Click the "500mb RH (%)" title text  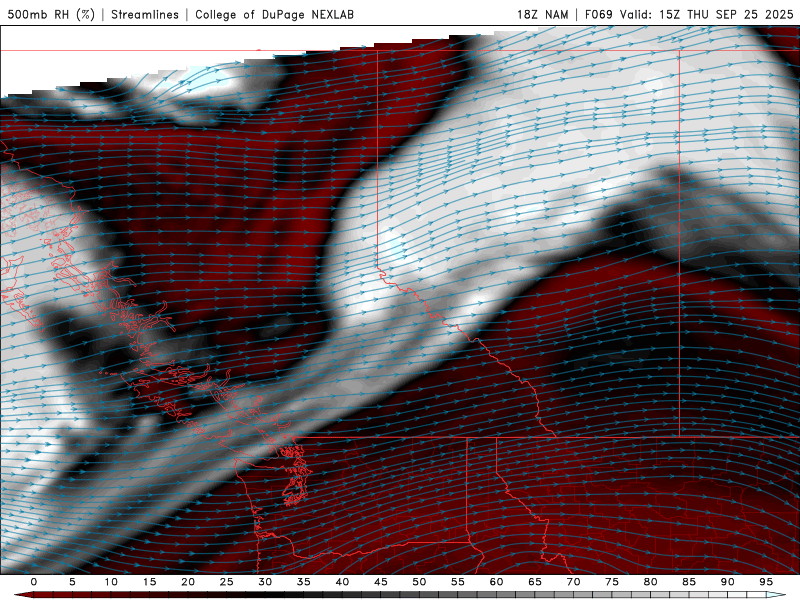point(51,14)
